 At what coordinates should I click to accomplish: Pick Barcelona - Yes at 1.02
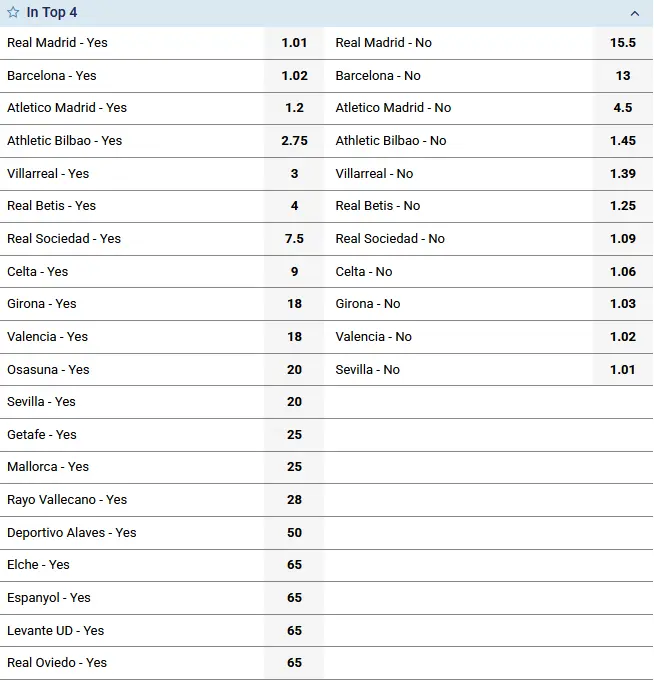tap(294, 76)
